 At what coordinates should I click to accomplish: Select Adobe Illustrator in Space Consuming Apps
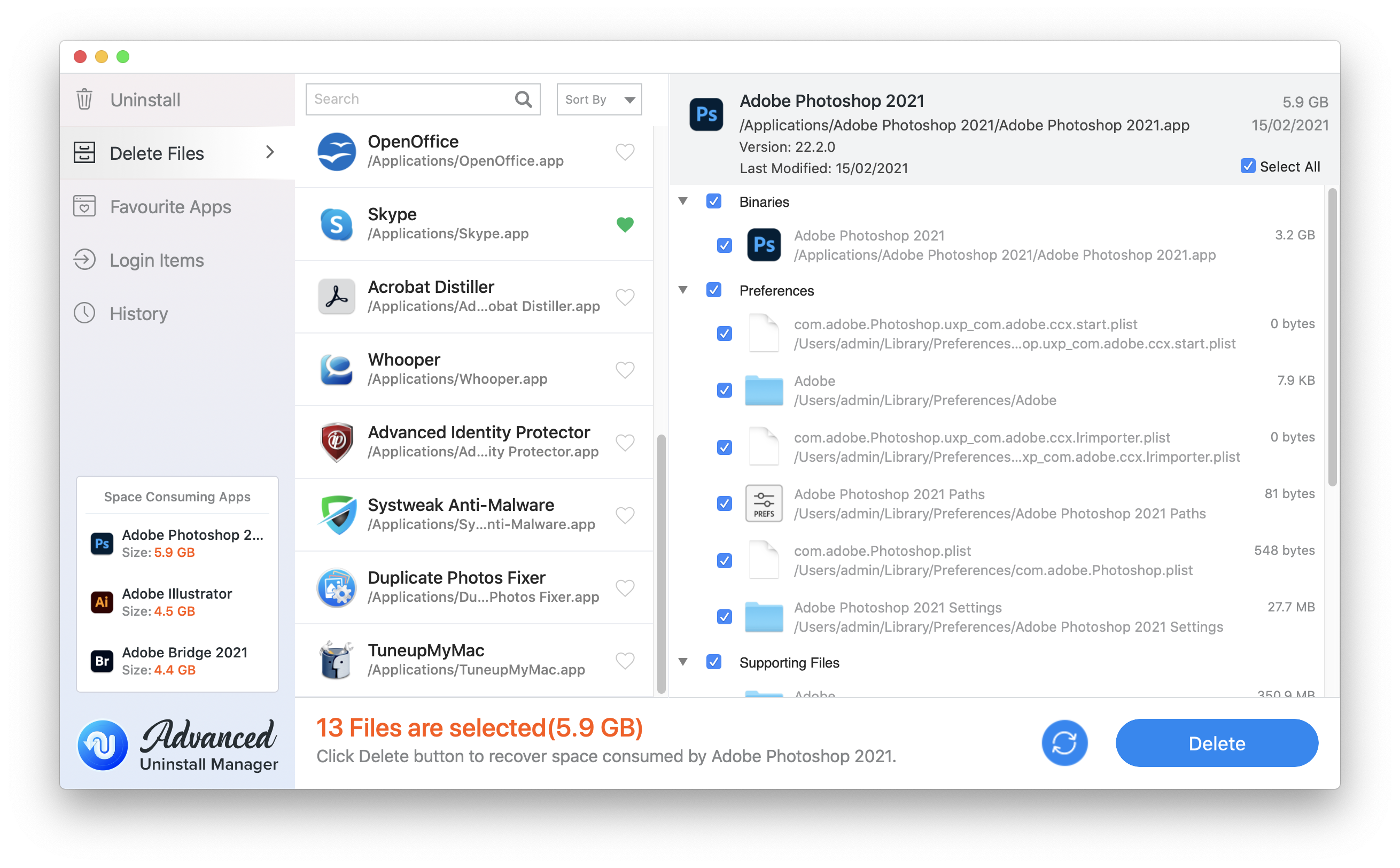177,602
